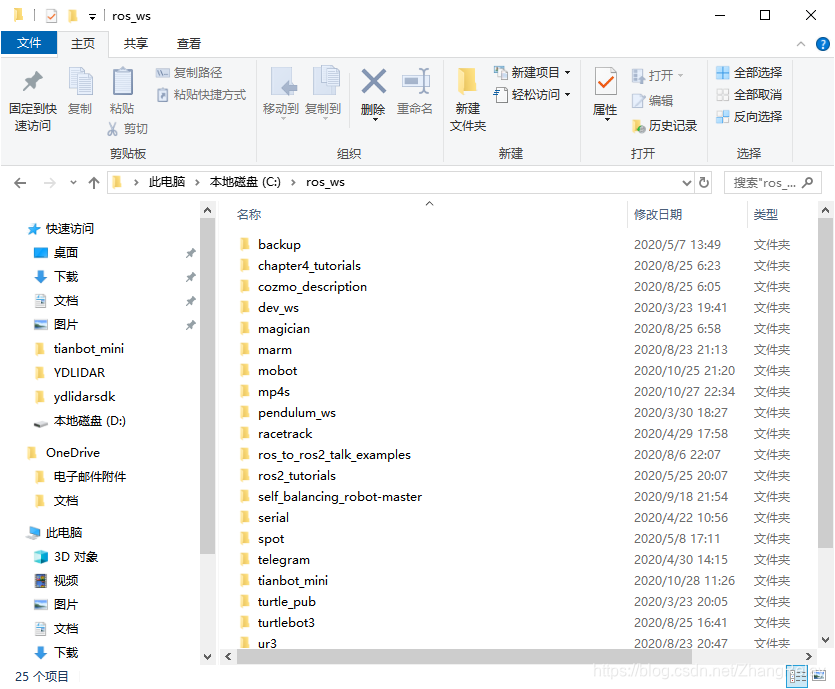Click the chevron after 此电脑 in address bar
This screenshot has height=689, width=835.
point(197,183)
